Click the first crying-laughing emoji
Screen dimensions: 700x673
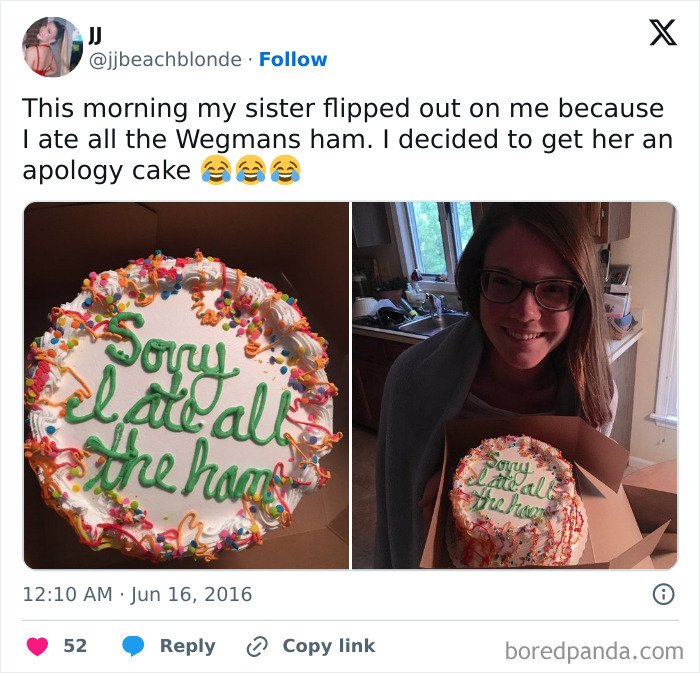(x=216, y=170)
